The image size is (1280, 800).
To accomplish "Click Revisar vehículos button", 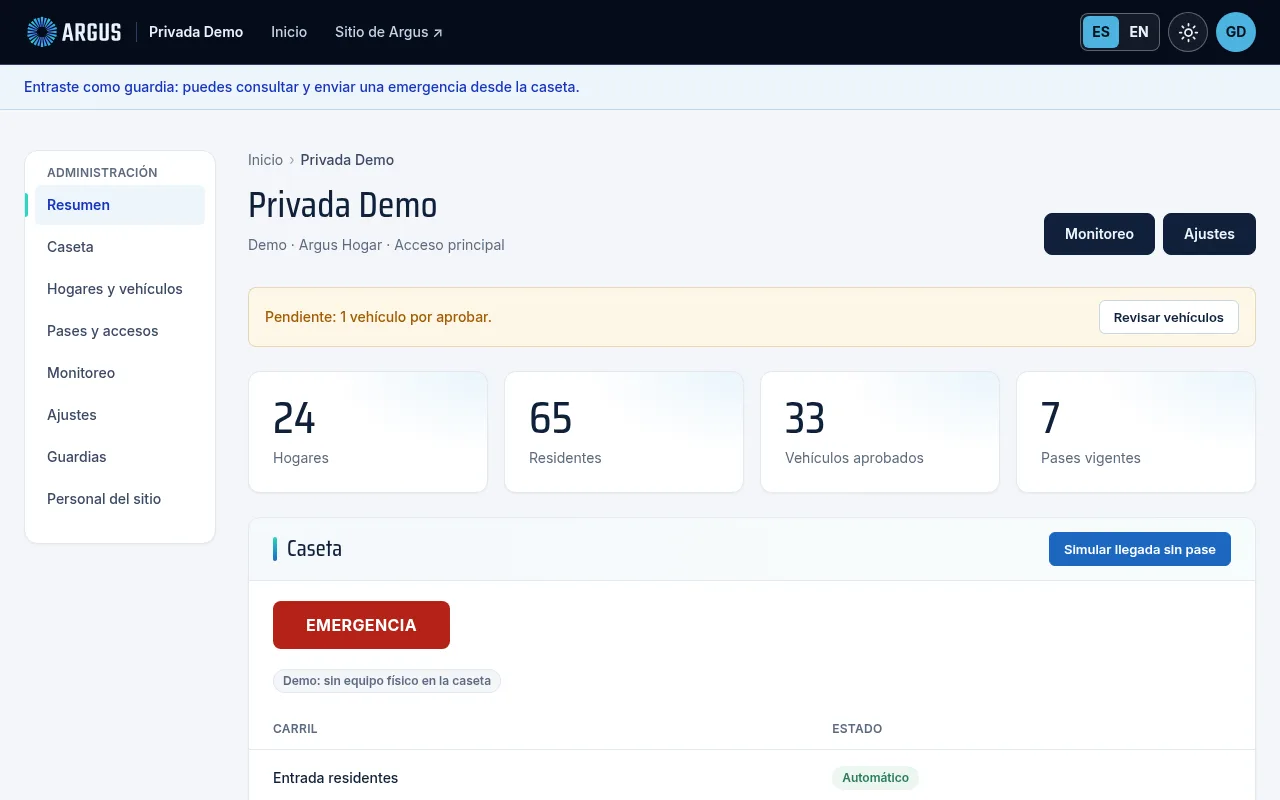I will [1169, 317].
